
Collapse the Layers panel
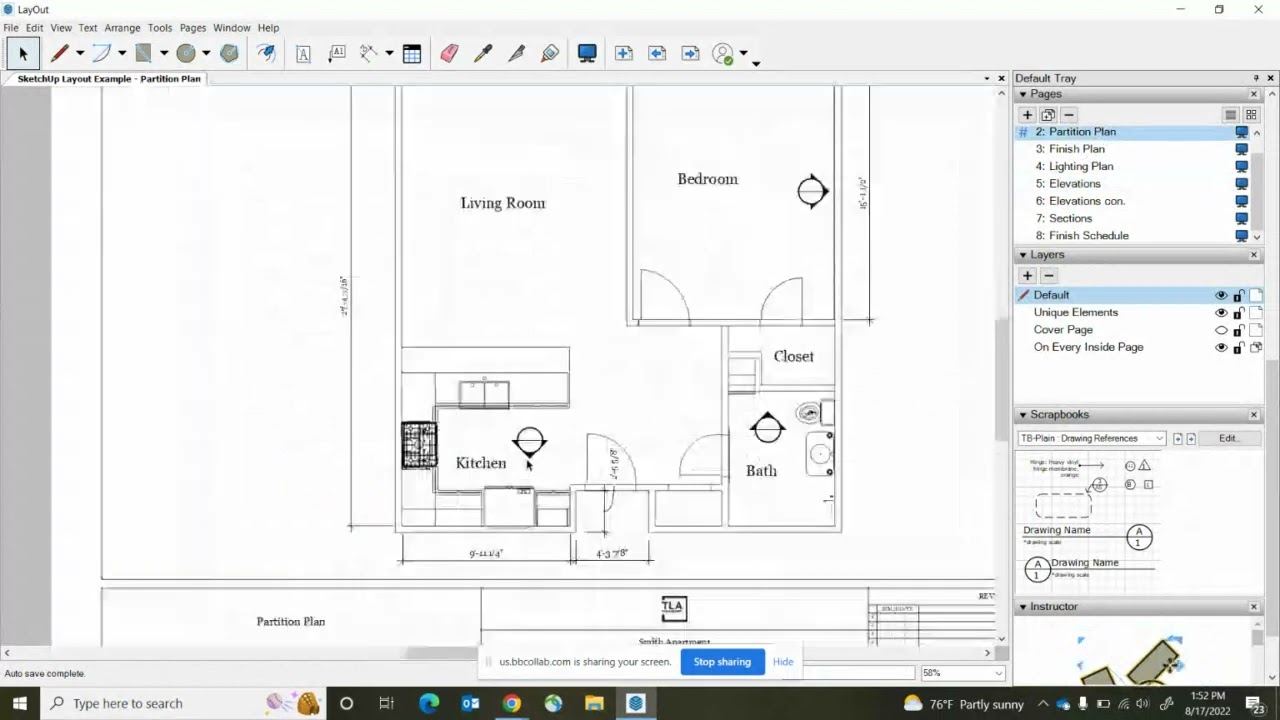click(1023, 255)
